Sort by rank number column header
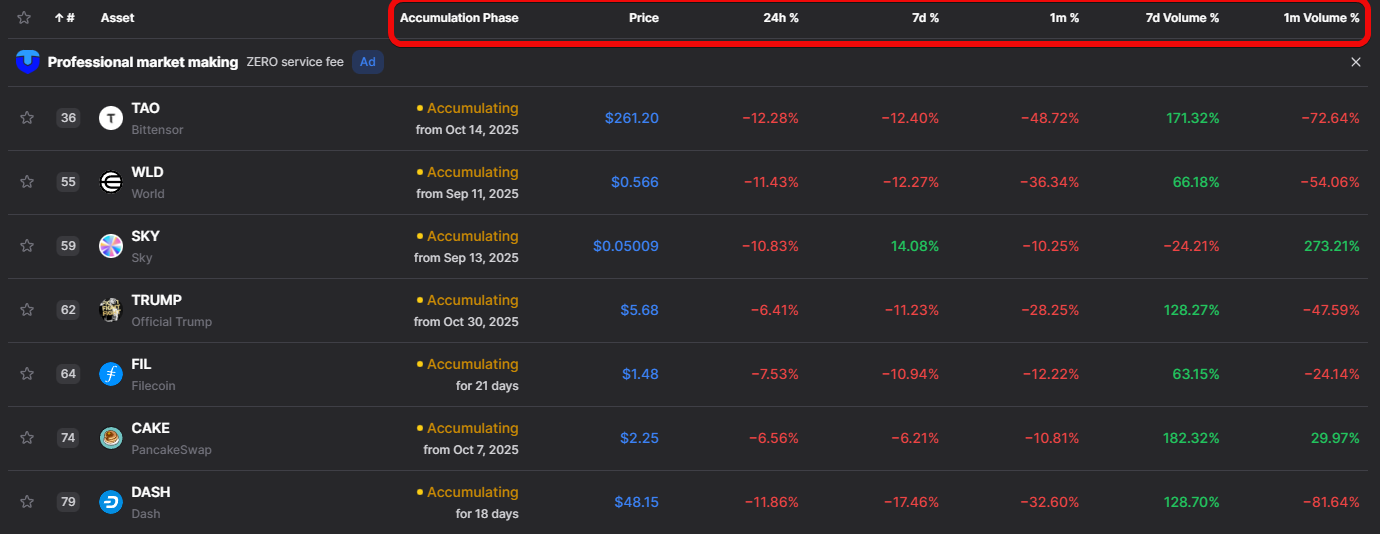This screenshot has width=1380, height=534. pyautogui.click(x=65, y=18)
